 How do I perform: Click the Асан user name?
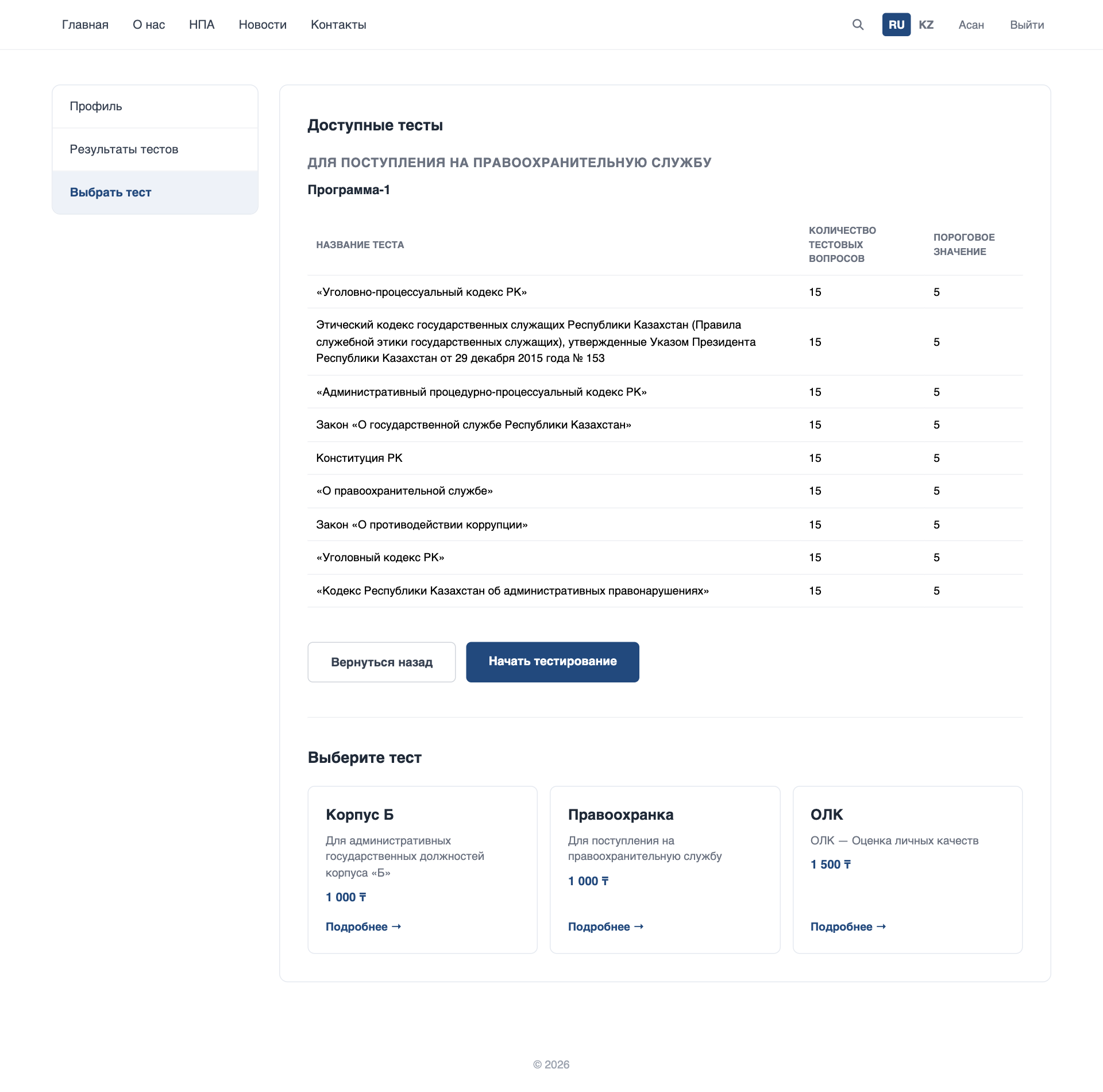pos(971,25)
